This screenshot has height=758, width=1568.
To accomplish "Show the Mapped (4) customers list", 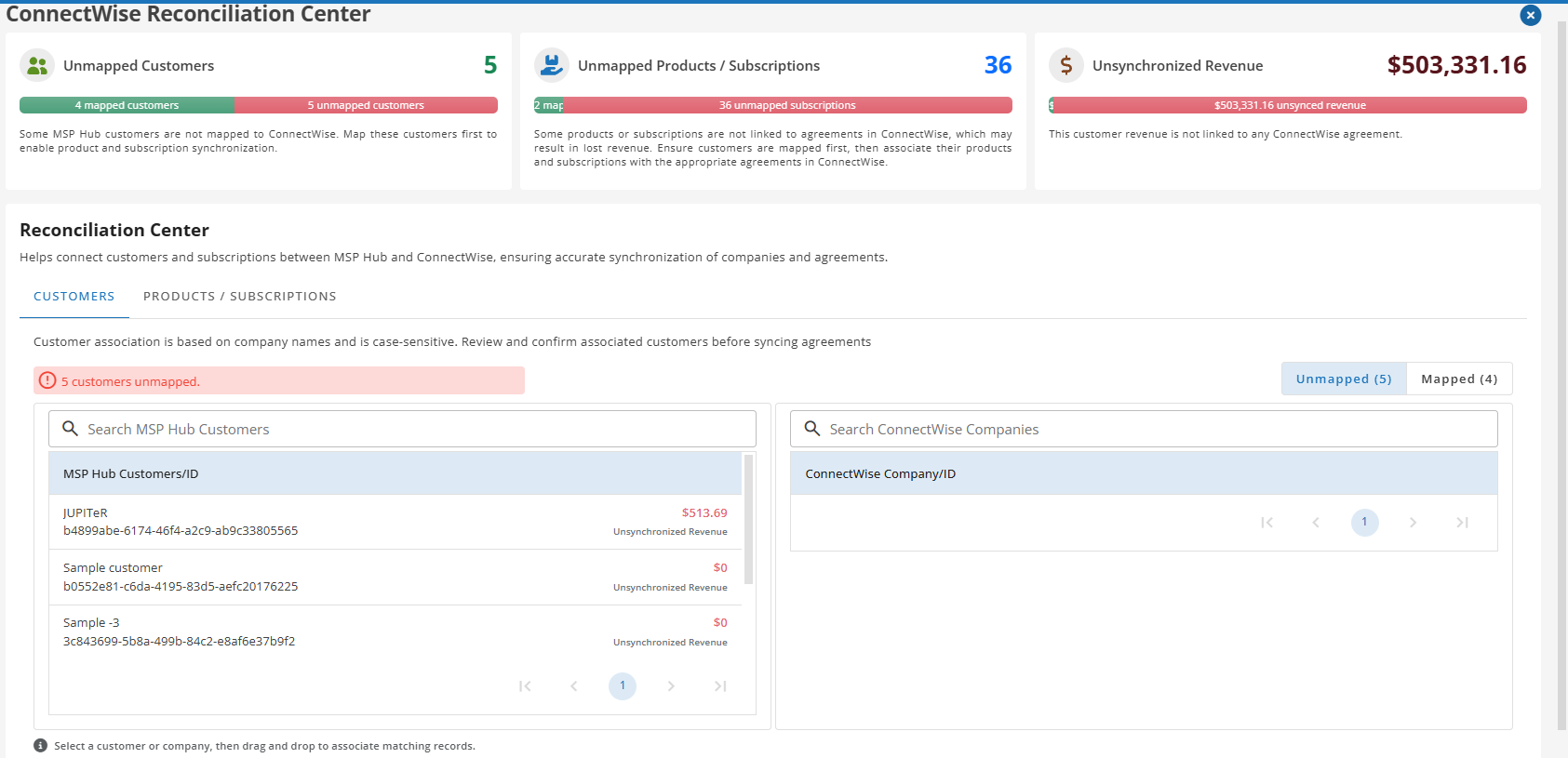I will coord(1459,379).
